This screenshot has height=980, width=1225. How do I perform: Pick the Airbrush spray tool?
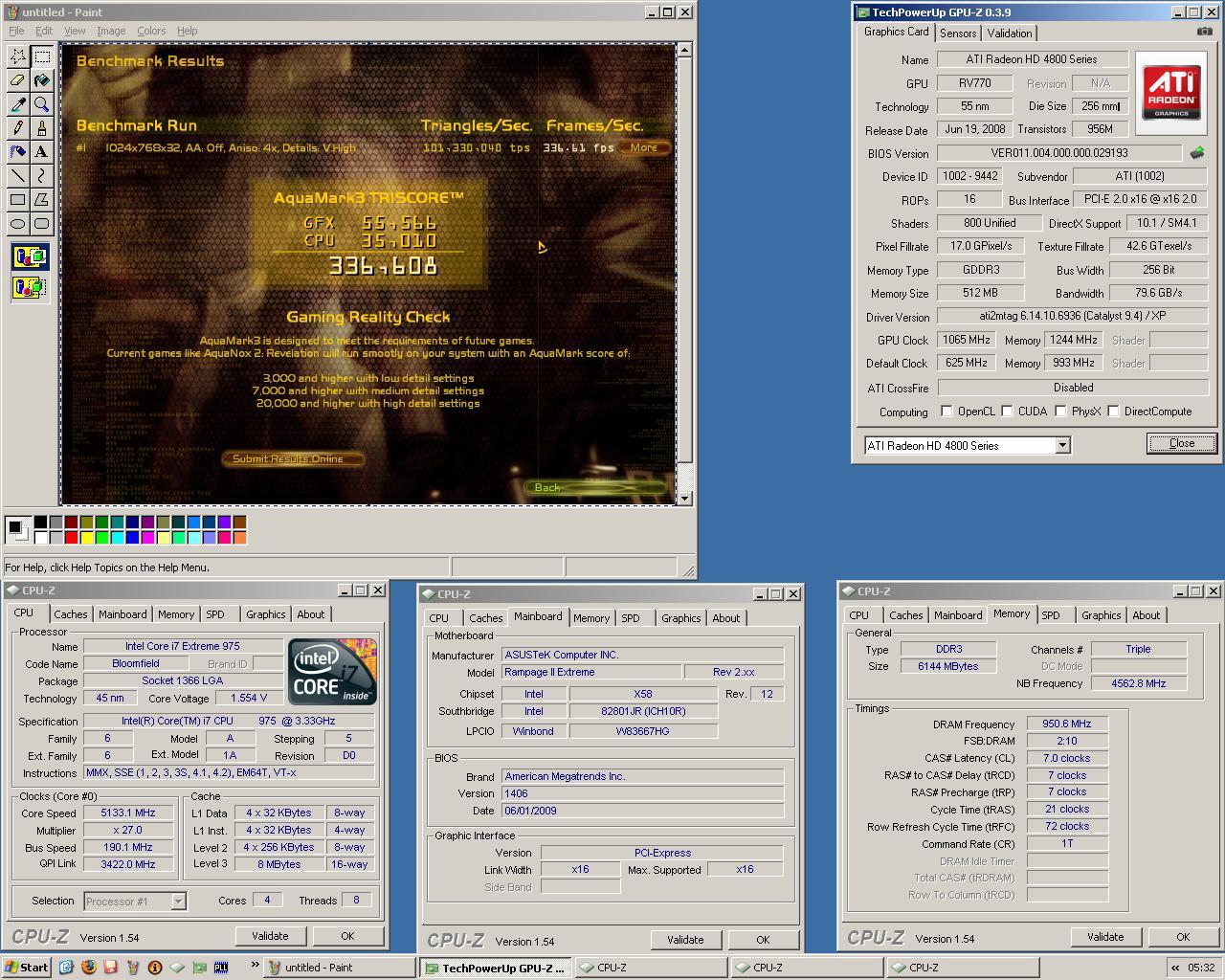point(17,152)
